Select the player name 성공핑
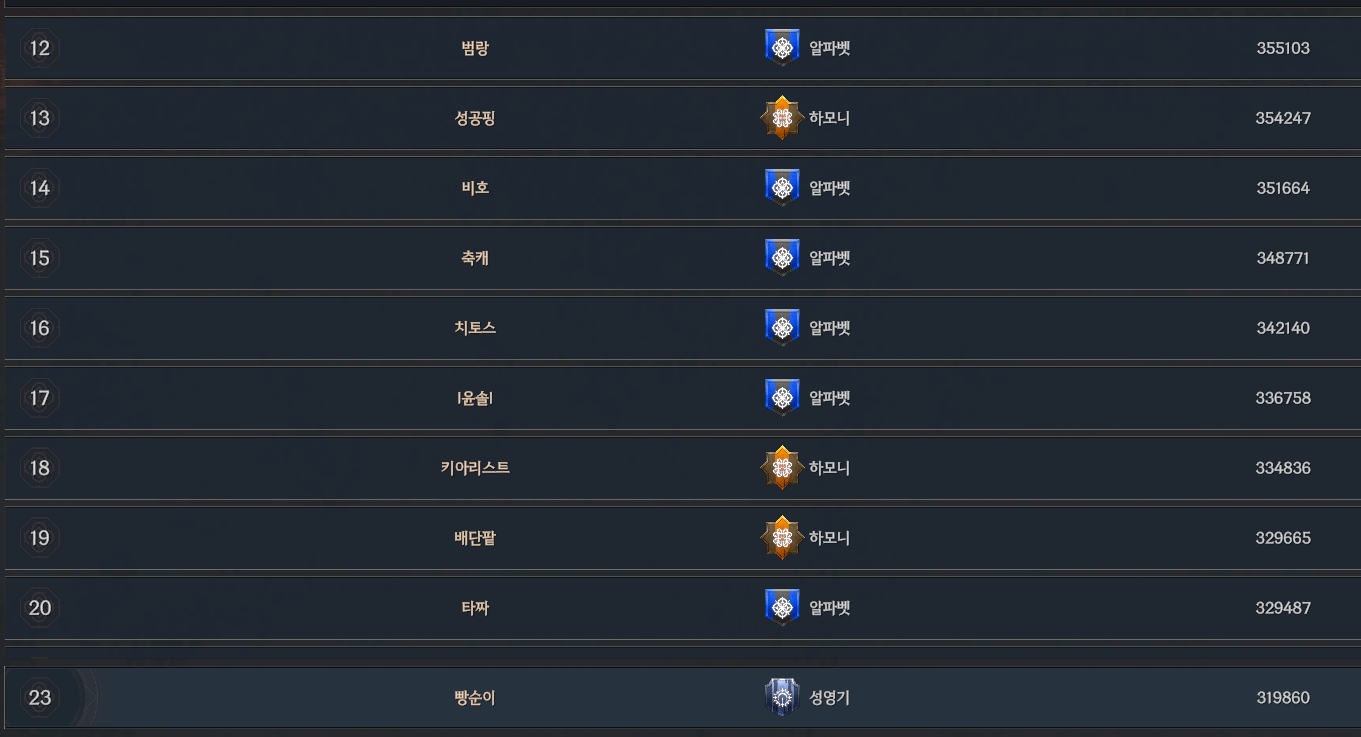This screenshot has width=1361, height=737. click(x=475, y=118)
